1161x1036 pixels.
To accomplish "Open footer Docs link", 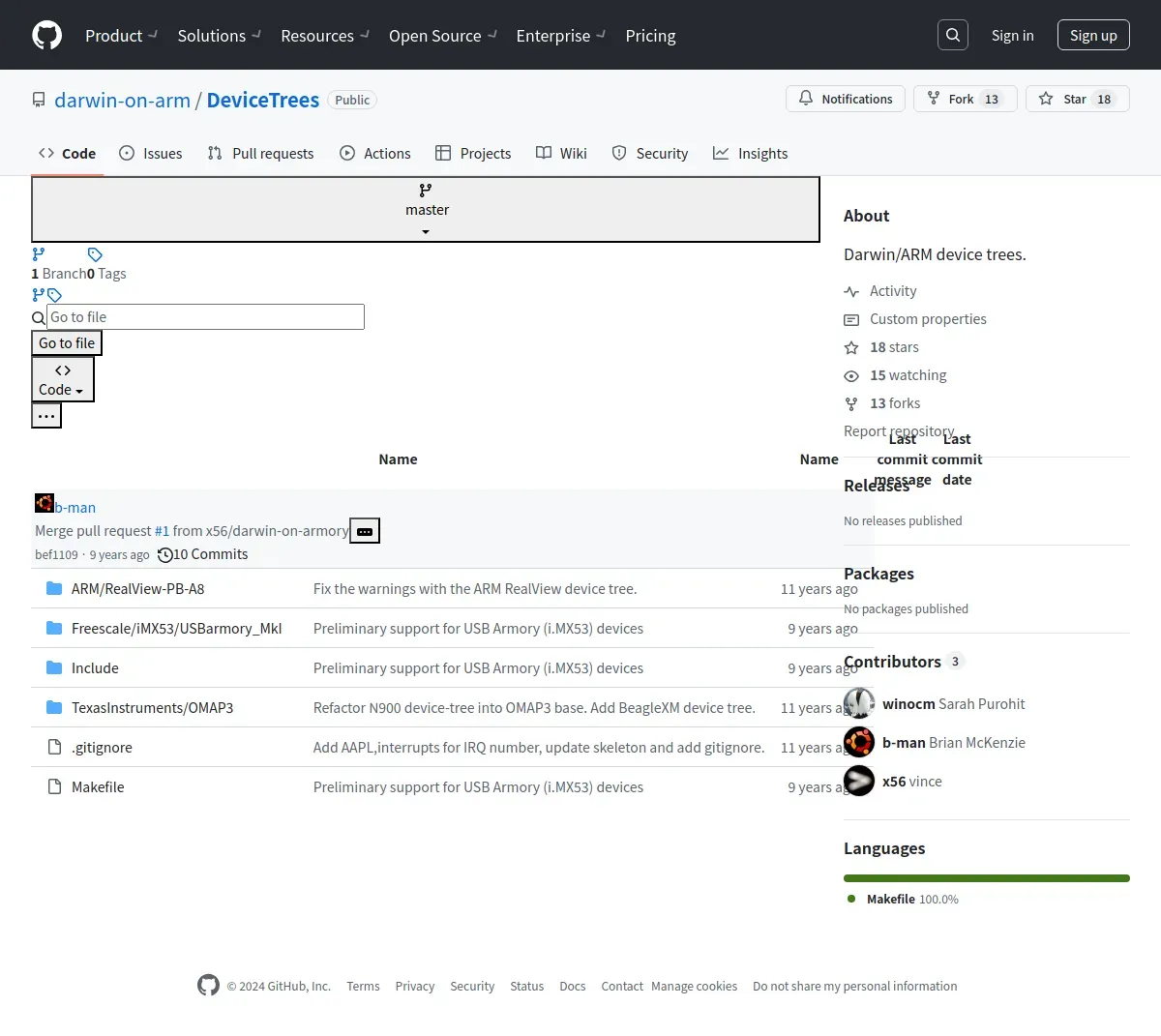I will click(572, 986).
